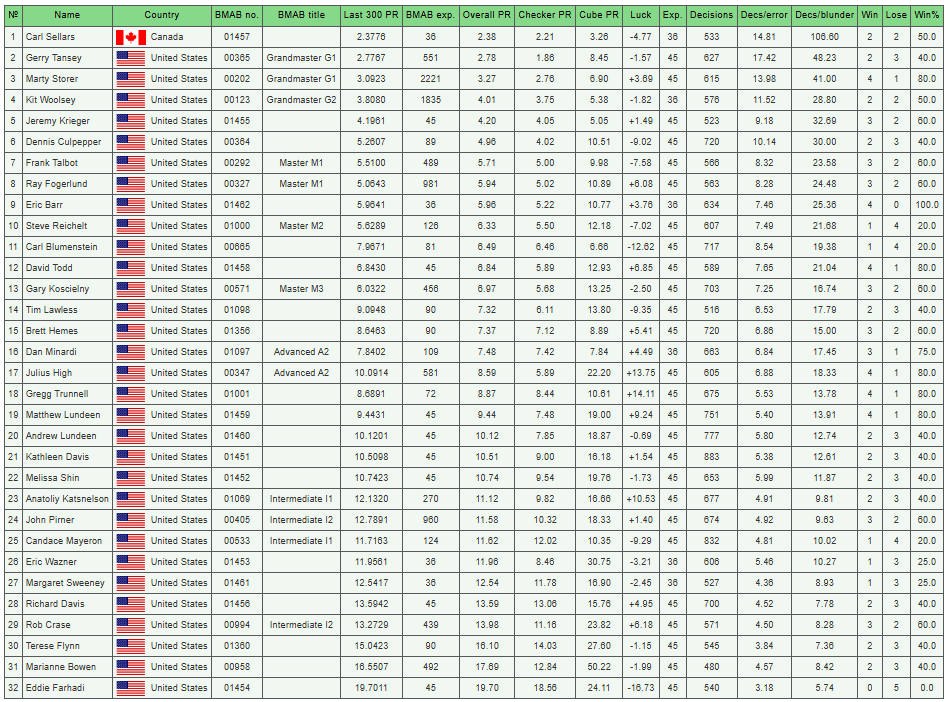Select the name Anatoliy Katsnelson
Screen dimensions: 947x702
(x=67, y=499)
